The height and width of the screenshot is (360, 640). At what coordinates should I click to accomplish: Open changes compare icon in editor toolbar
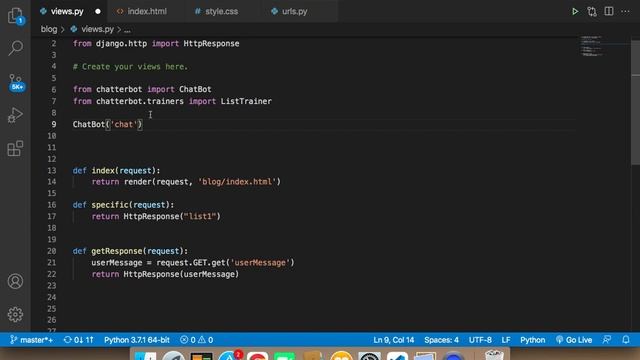[592, 11]
